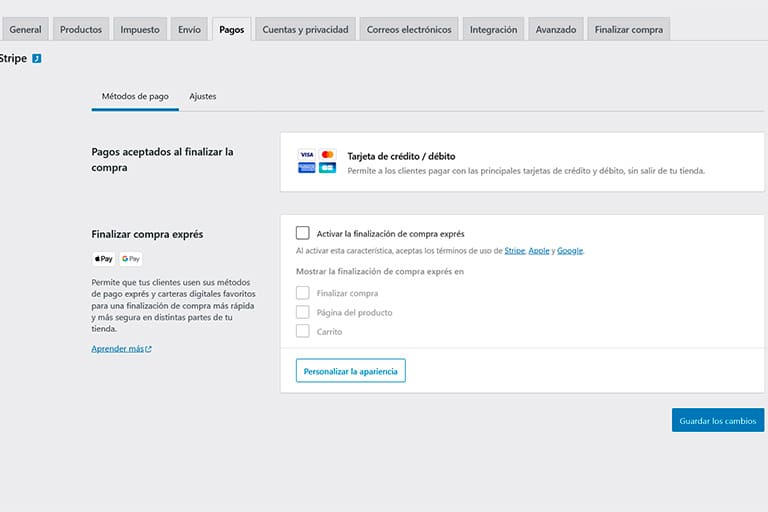The image size is (768, 512).
Task: Switch to the Impuesto tab
Action: click(x=140, y=29)
